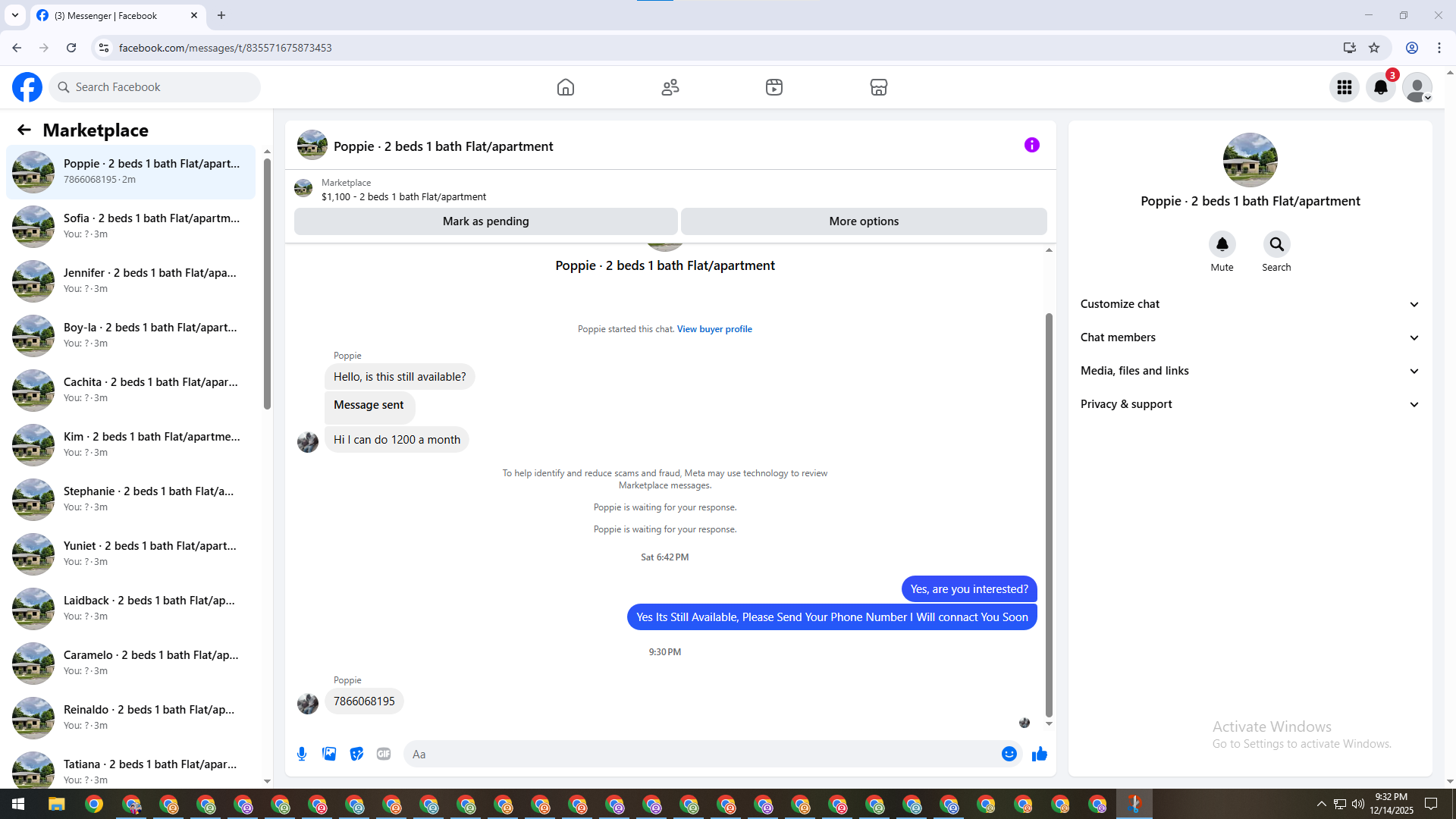
Task: Go to Marketplace tab in top navigation
Action: (x=878, y=87)
